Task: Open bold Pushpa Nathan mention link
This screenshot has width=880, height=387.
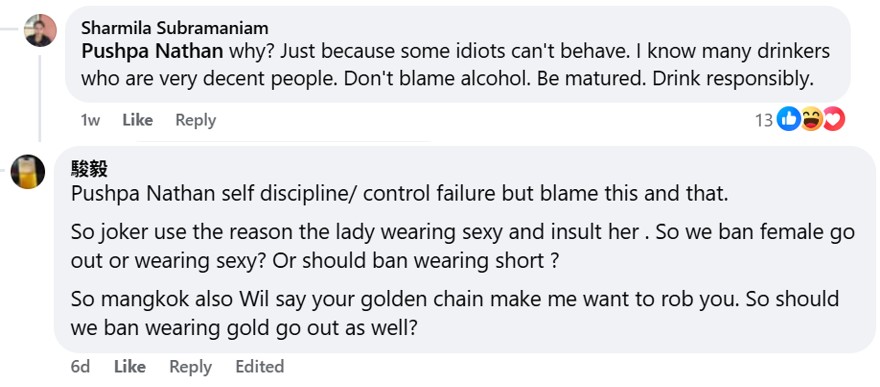Action: click(152, 51)
